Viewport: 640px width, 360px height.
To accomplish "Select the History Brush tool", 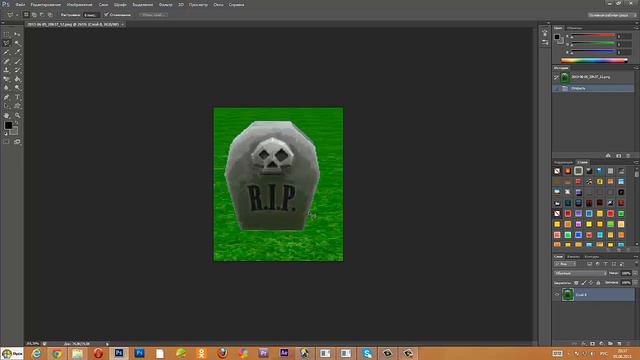I will click(17, 70).
